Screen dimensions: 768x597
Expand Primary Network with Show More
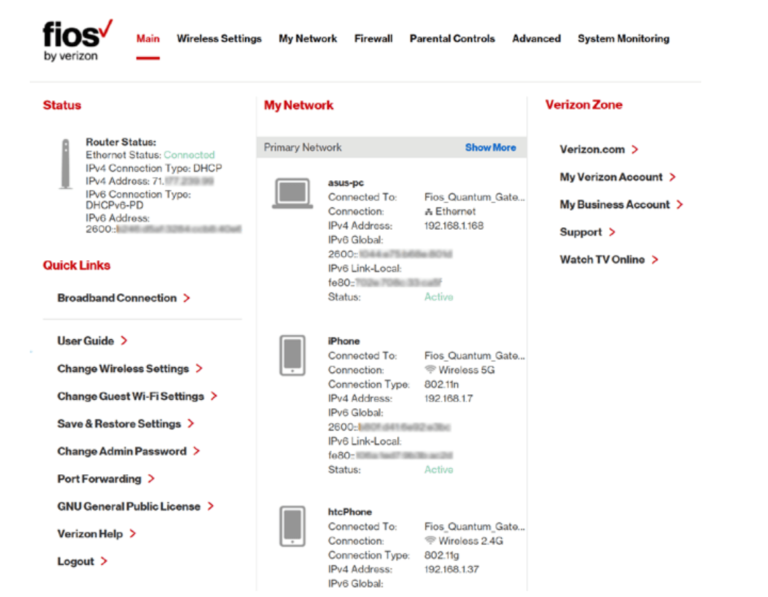(490, 147)
